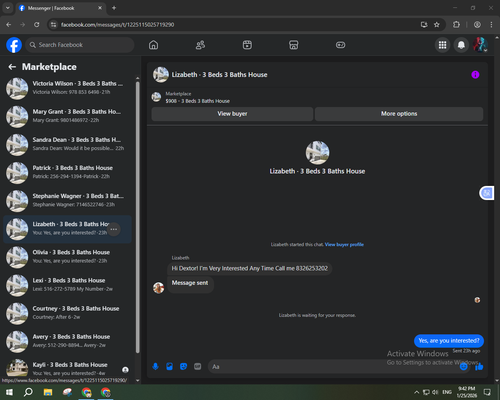
Task: Open a new browser tab
Action: click(114, 8)
